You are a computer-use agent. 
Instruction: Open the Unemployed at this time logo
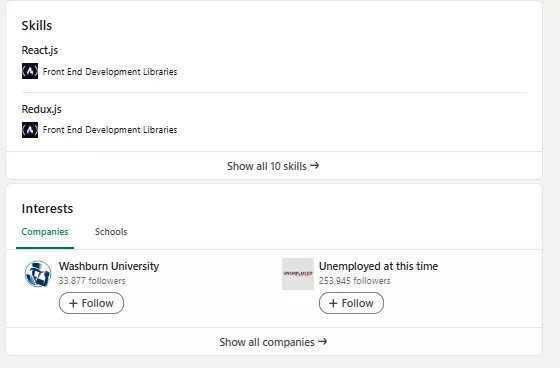(298, 274)
